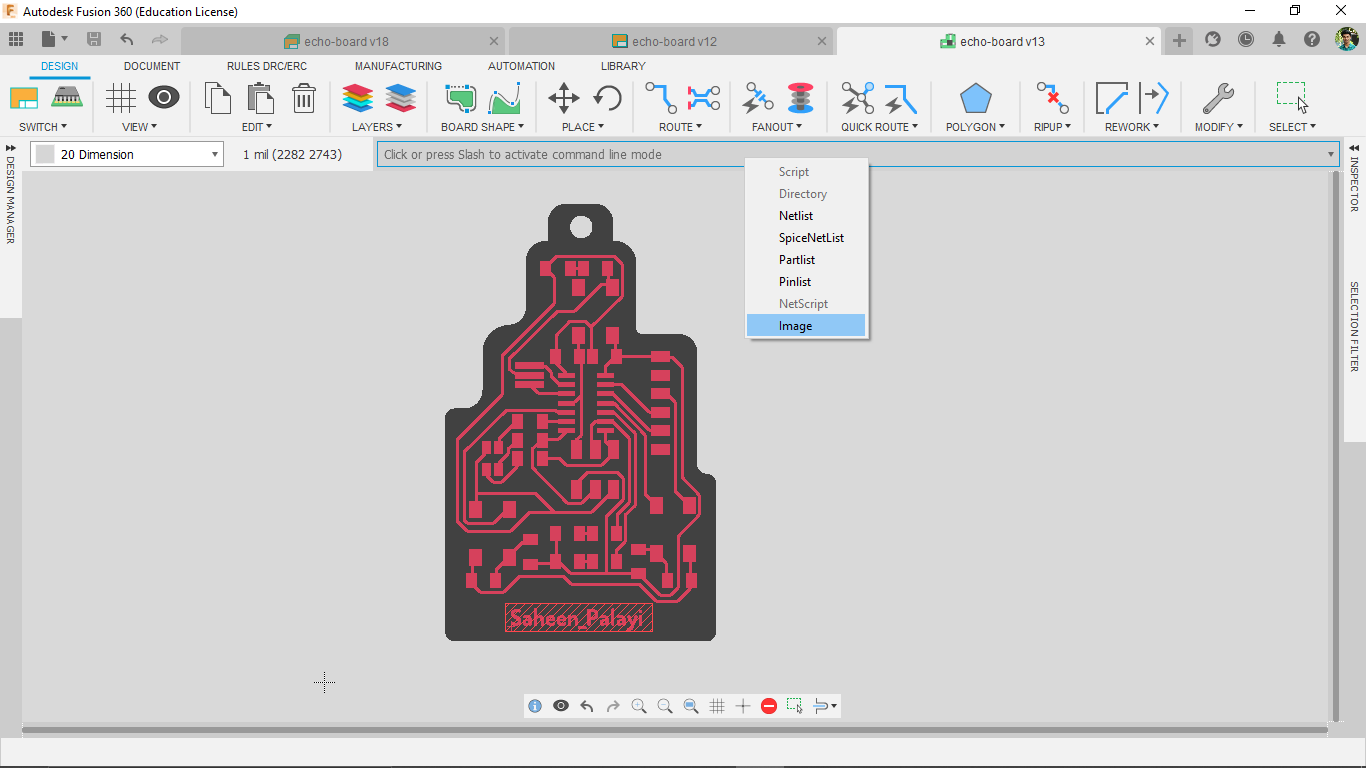Expand the QUICK ROUTE dropdown
1366x768 pixels.
[x=879, y=127]
